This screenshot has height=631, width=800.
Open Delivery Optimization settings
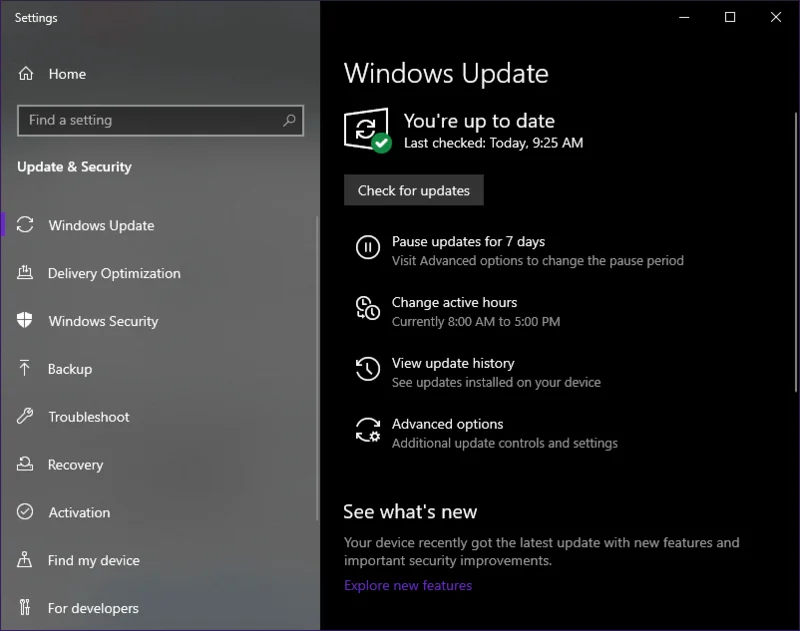tap(114, 273)
